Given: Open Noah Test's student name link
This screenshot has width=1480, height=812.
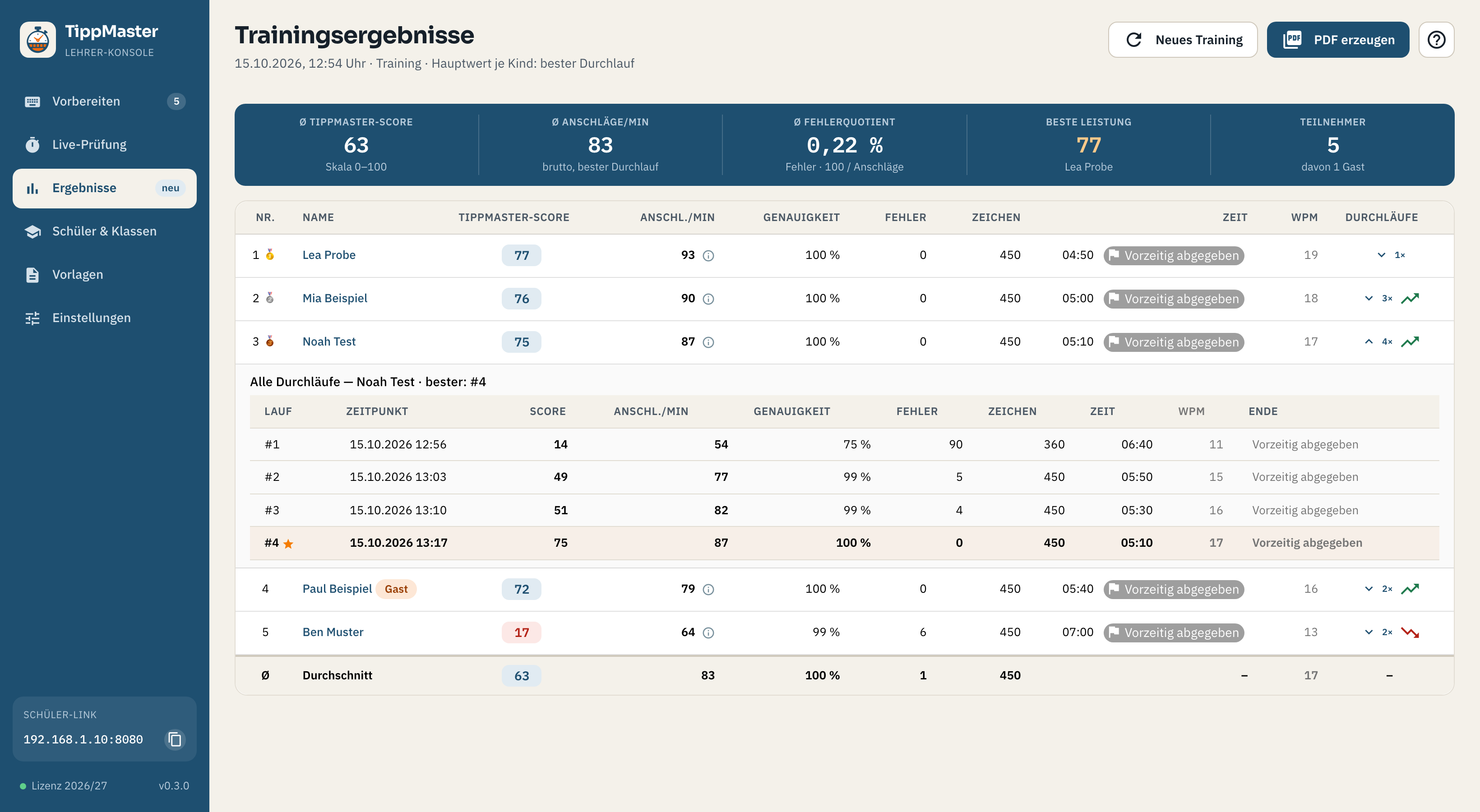Looking at the screenshot, I should (x=328, y=341).
